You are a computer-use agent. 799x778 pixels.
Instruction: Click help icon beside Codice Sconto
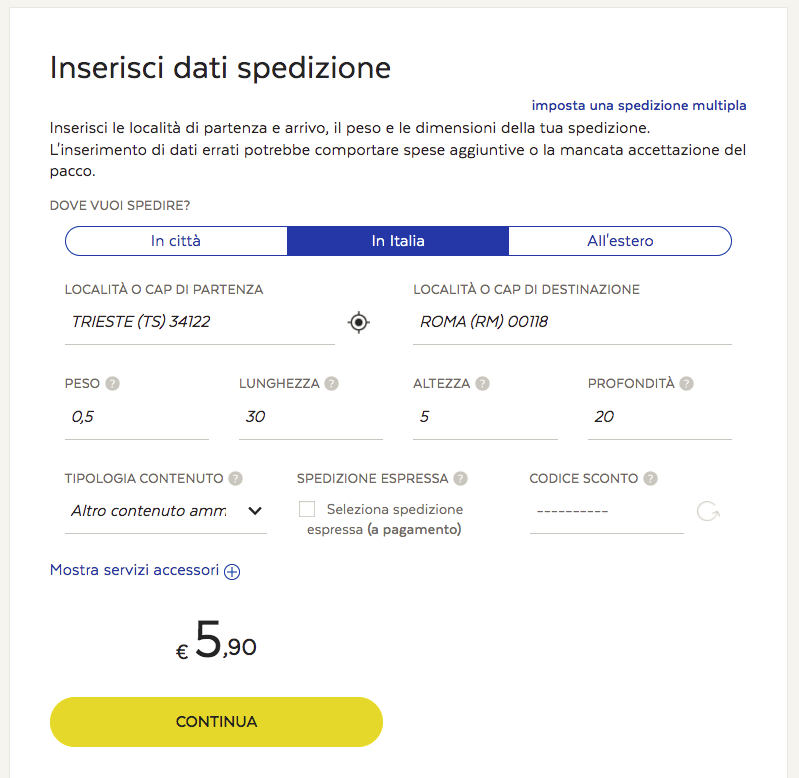(x=651, y=478)
